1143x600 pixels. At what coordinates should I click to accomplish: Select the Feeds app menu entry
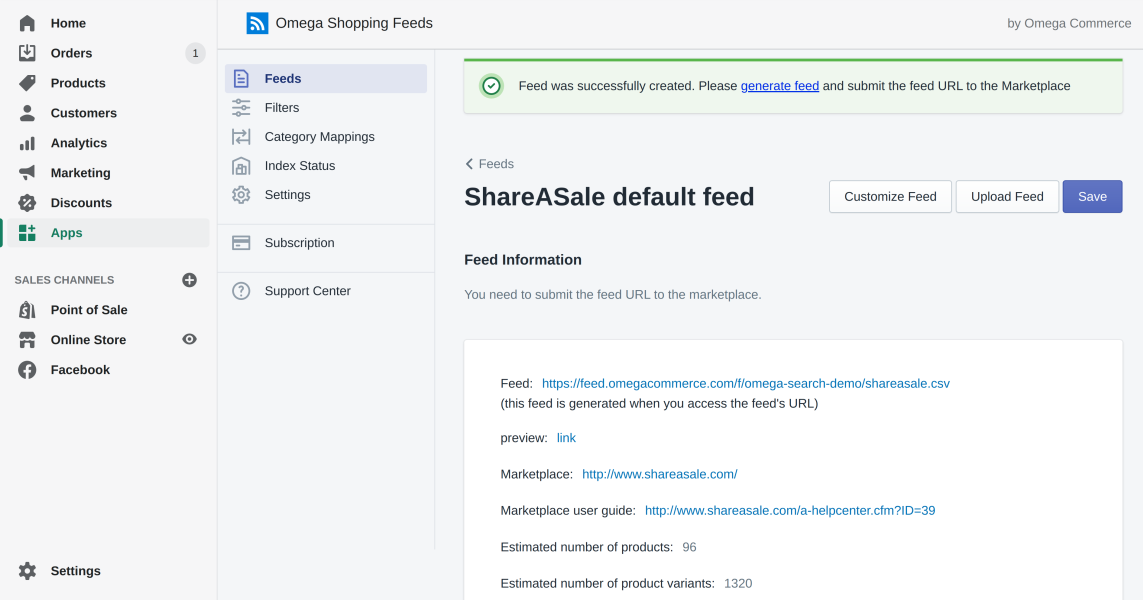point(326,79)
